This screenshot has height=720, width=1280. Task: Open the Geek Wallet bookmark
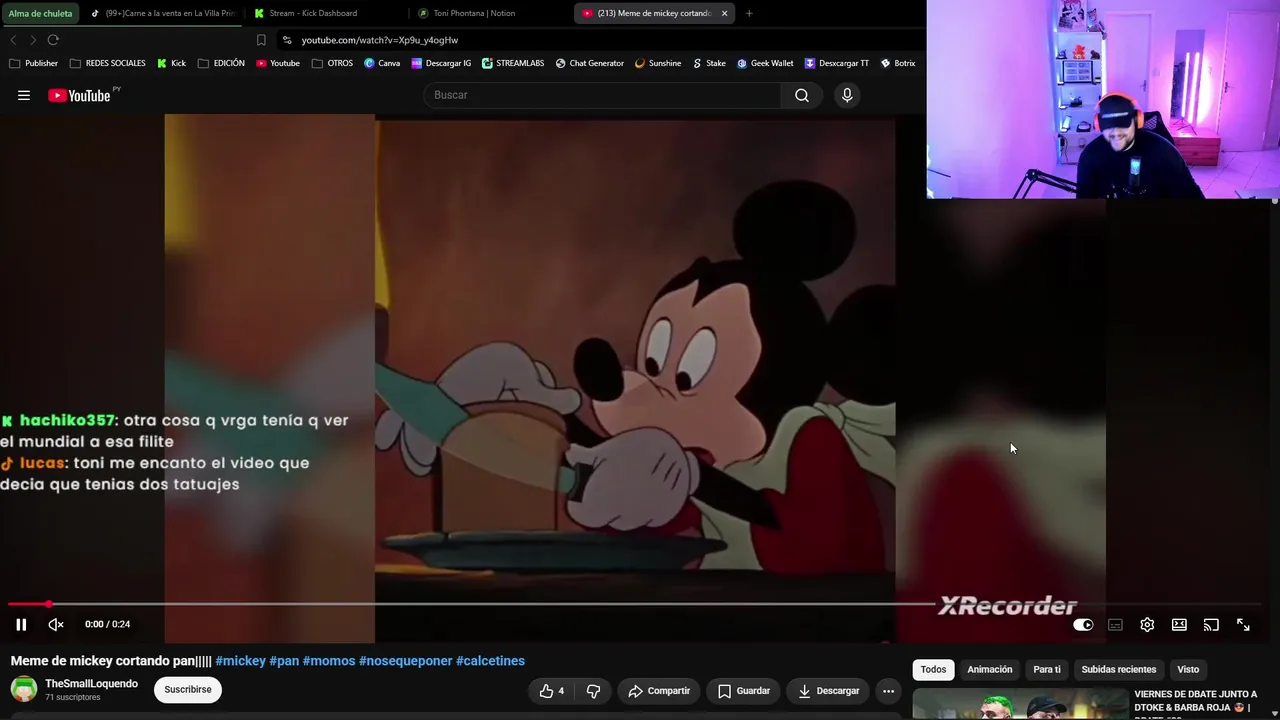[x=765, y=63]
